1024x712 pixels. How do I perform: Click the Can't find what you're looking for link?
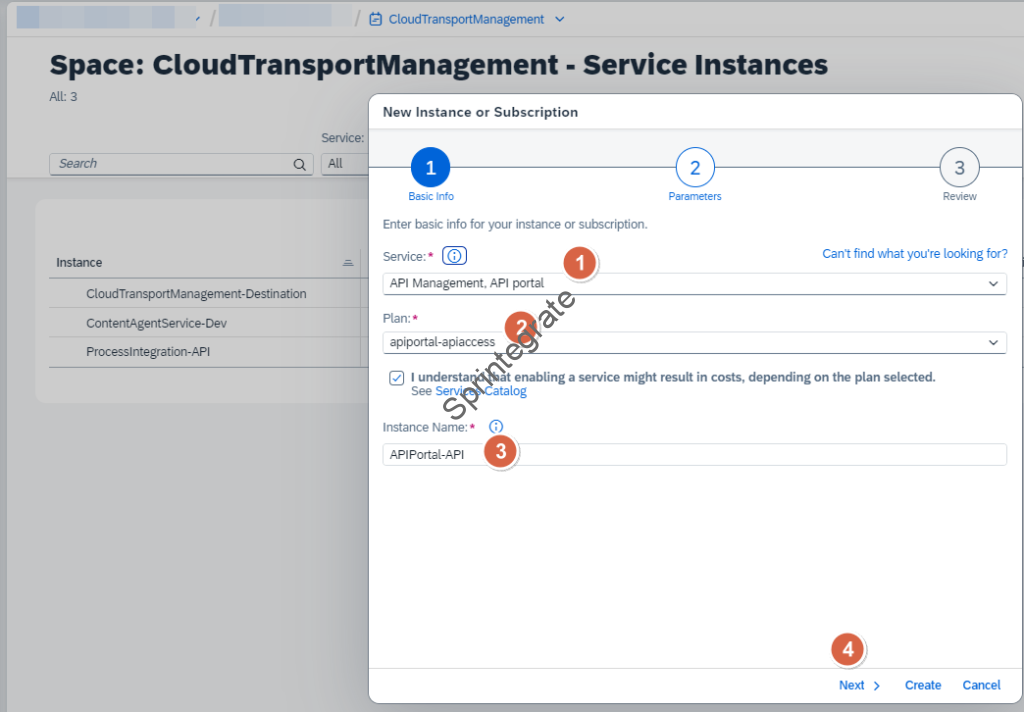(914, 253)
